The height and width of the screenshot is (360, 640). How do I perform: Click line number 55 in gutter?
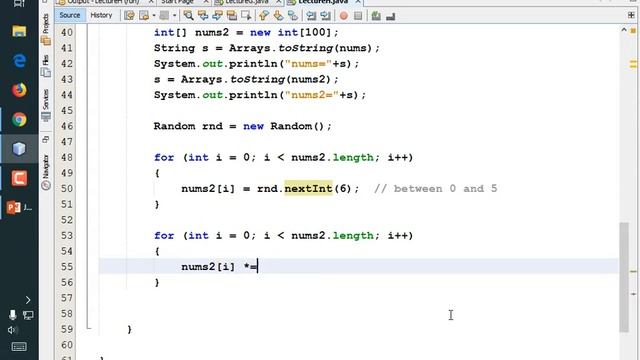(x=67, y=267)
